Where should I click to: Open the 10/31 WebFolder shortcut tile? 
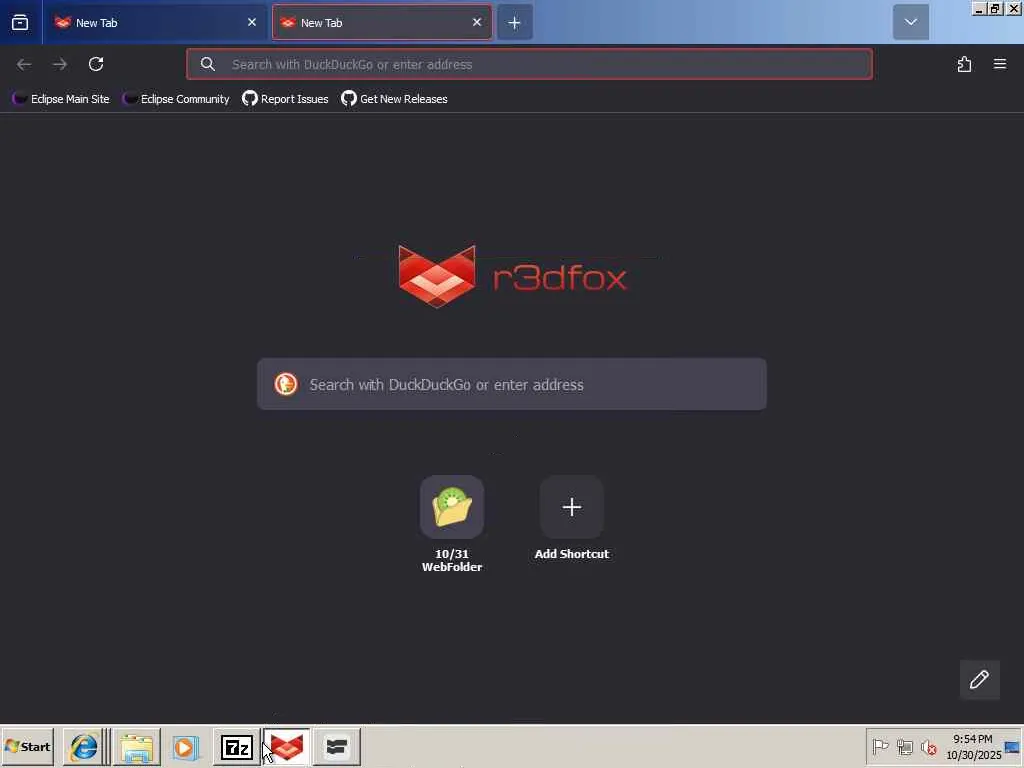(452, 507)
